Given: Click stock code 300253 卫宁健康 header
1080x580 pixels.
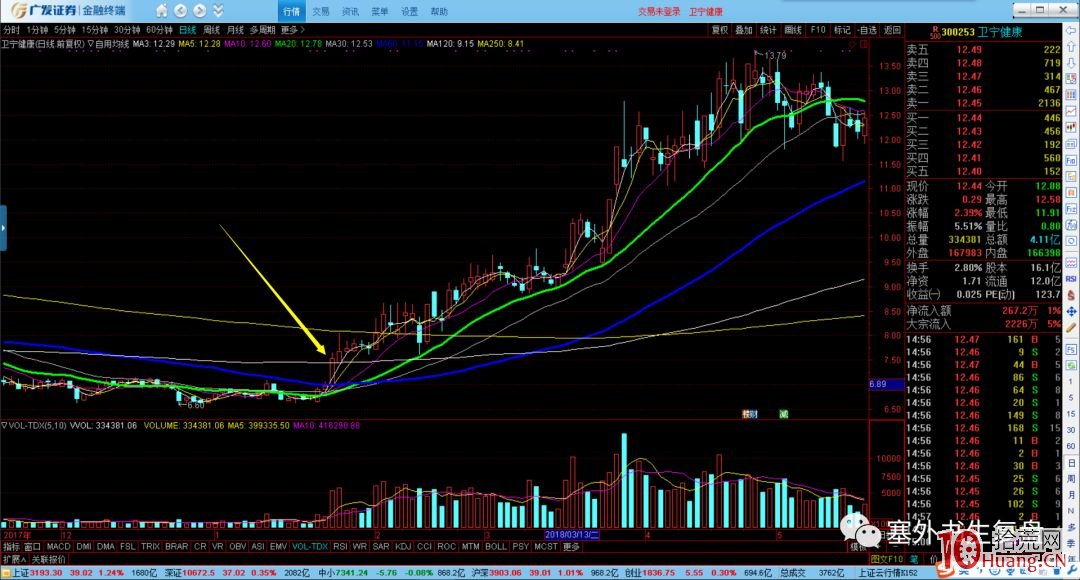Looking at the screenshot, I should click(982, 32).
